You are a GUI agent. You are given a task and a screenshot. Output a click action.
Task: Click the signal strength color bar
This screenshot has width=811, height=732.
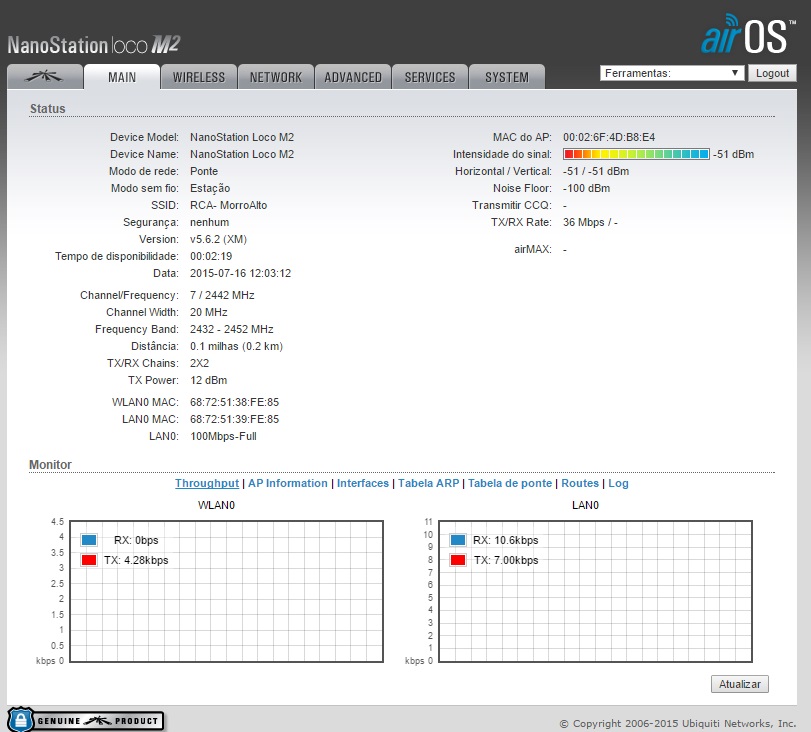coord(636,154)
